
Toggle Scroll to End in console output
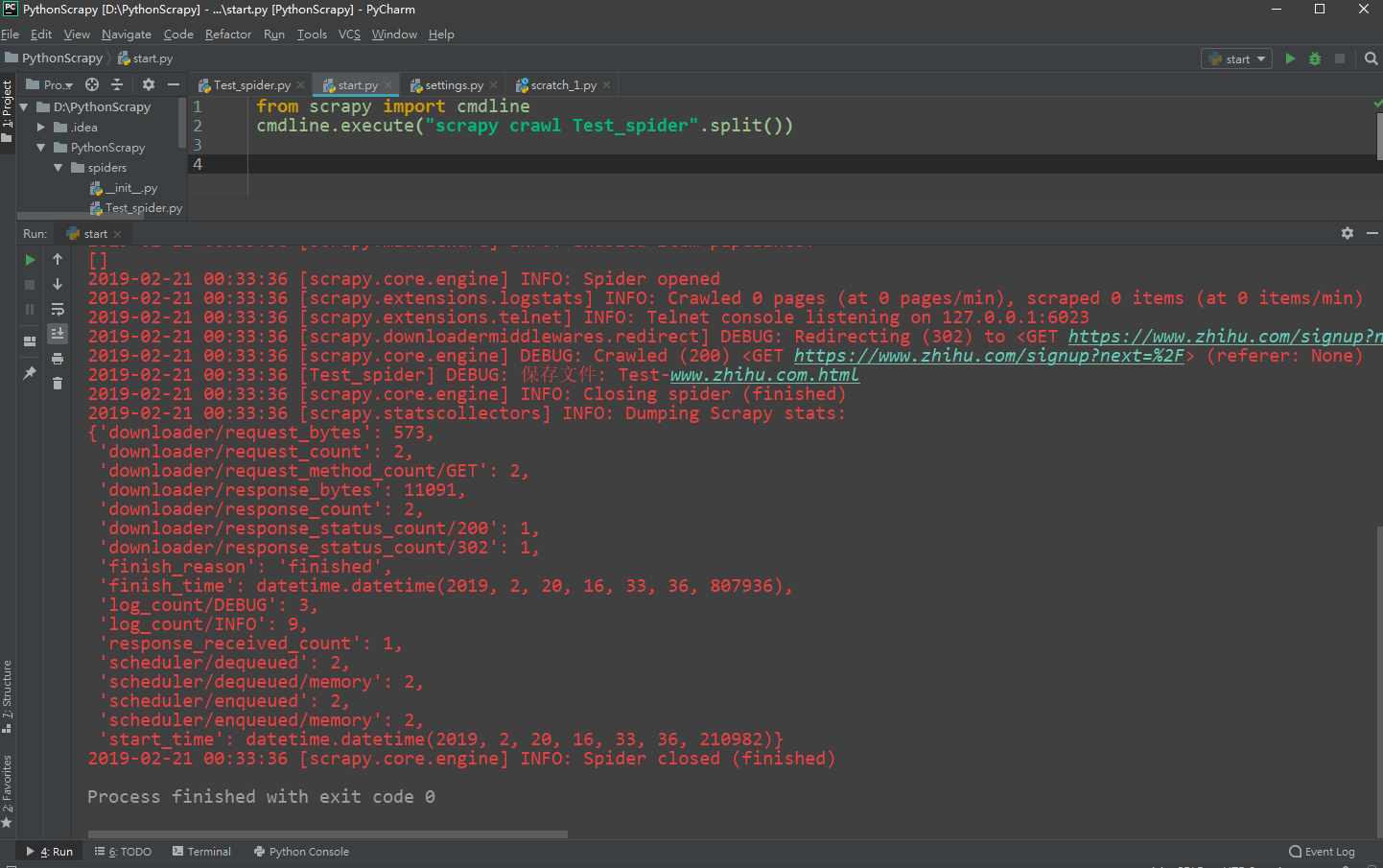[58, 333]
